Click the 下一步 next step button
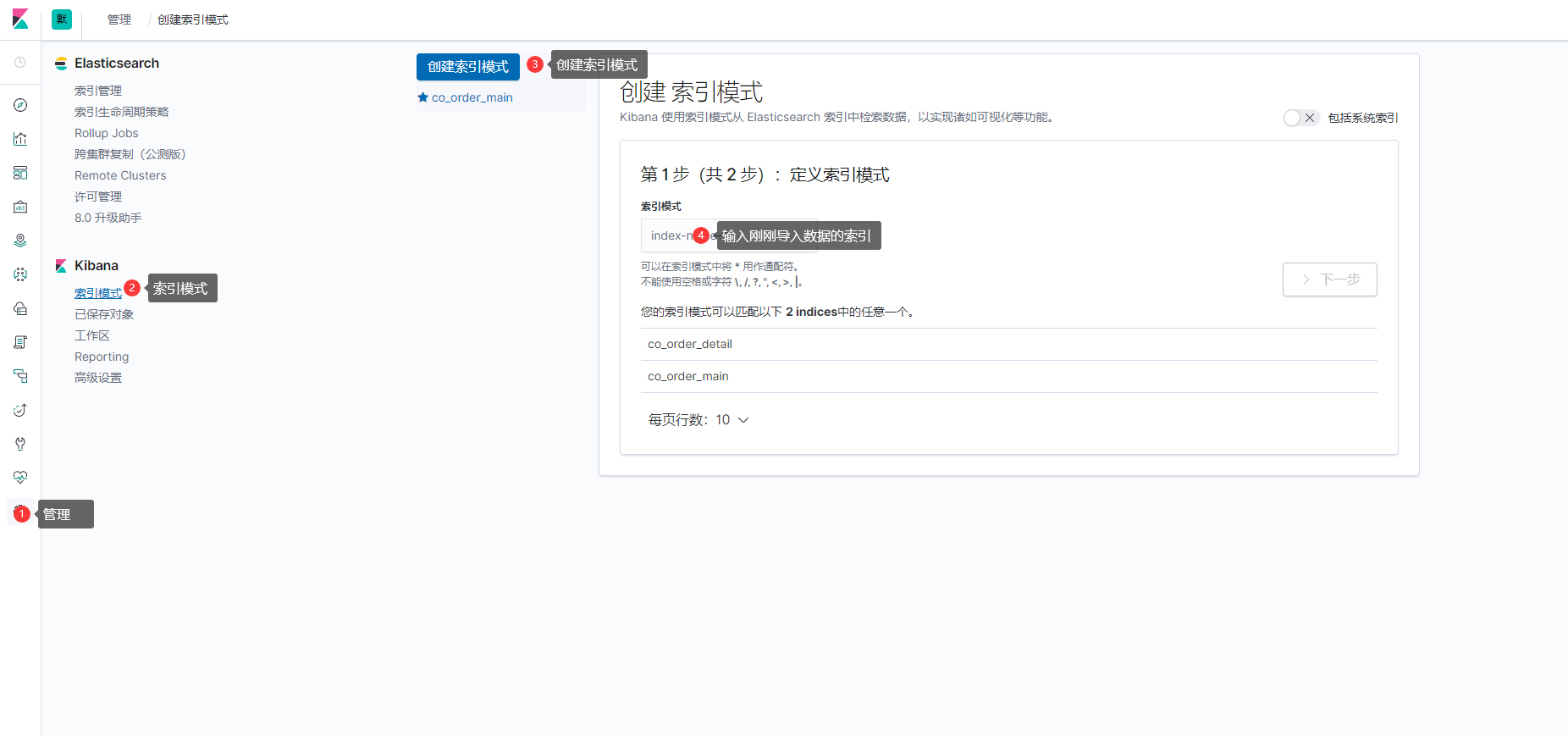The width and height of the screenshot is (1568, 736). click(1330, 279)
